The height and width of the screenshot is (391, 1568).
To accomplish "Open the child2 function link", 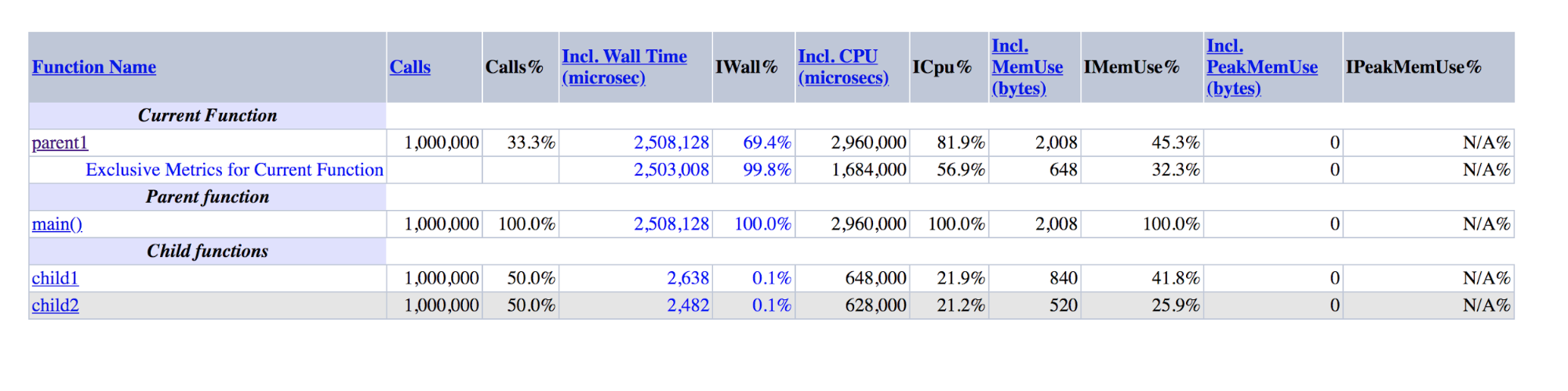I will click(55, 306).
